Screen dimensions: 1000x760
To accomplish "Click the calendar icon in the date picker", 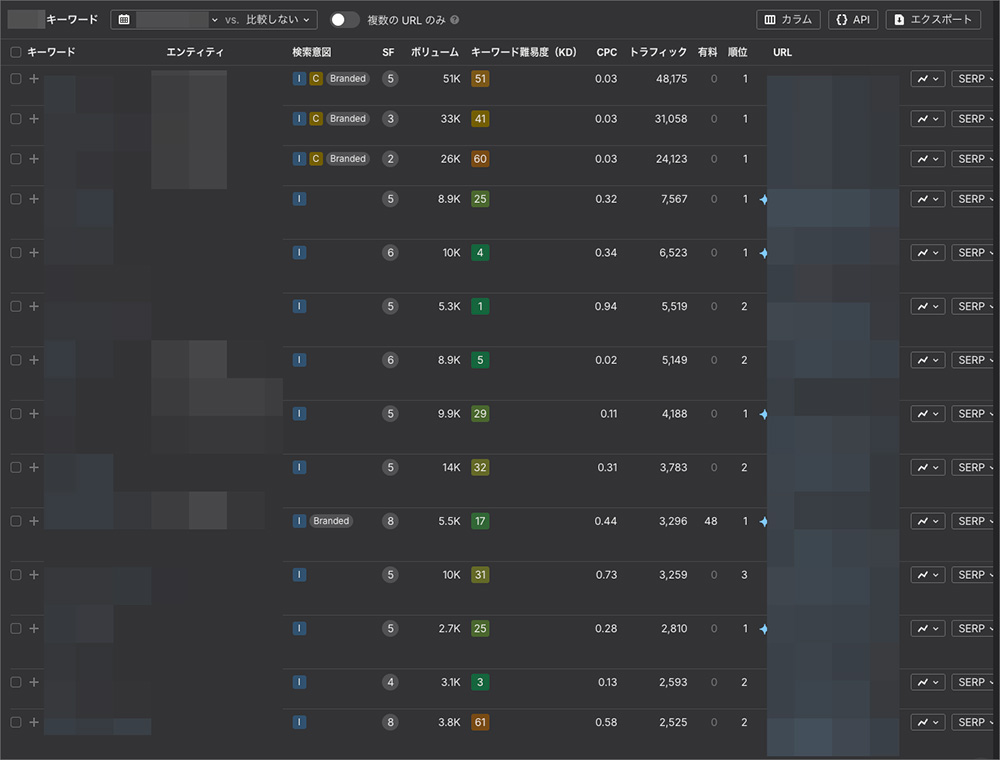I will (125, 19).
